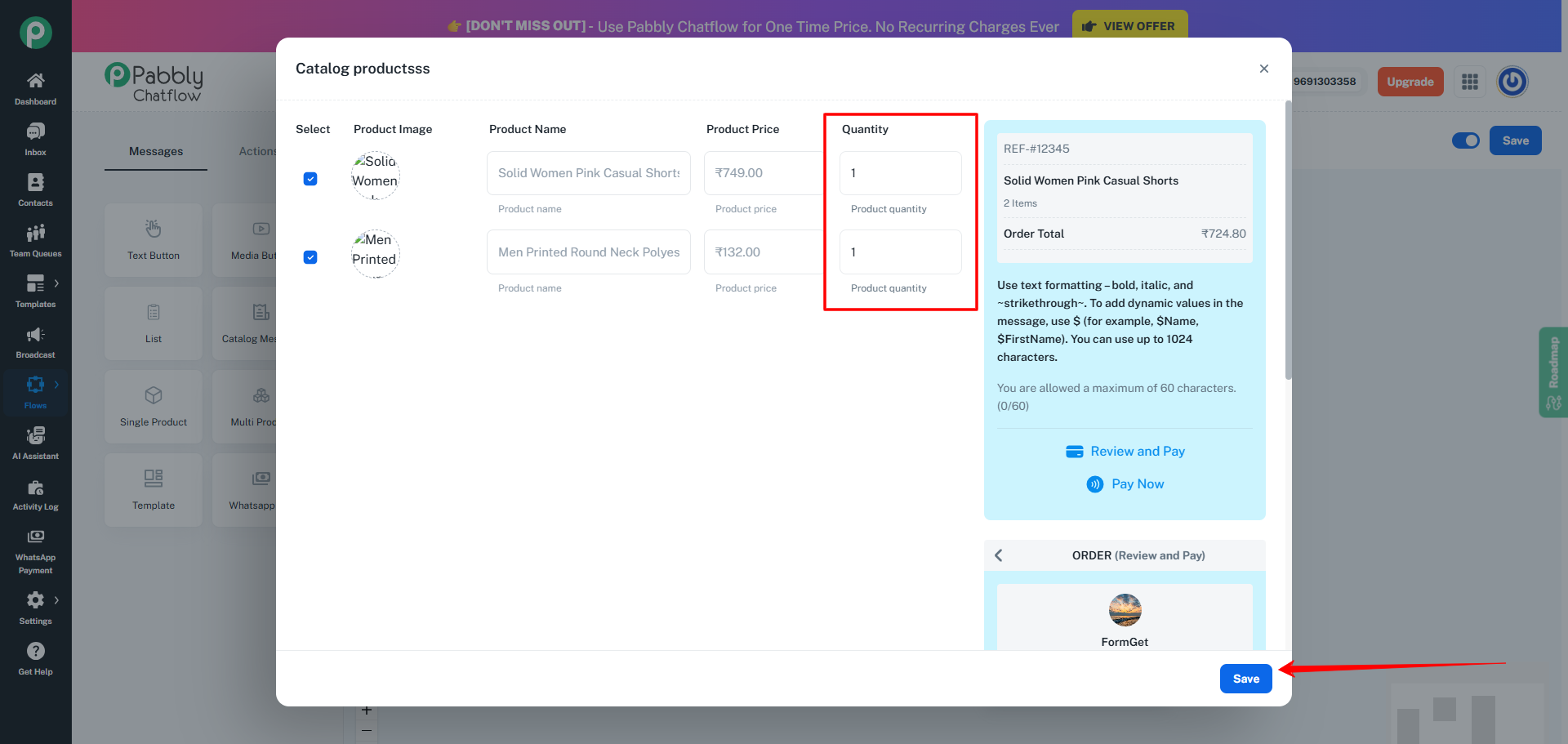1568x744 pixels.
Task: Click the Pabbly Chatflow header logo
Action: 154,82
